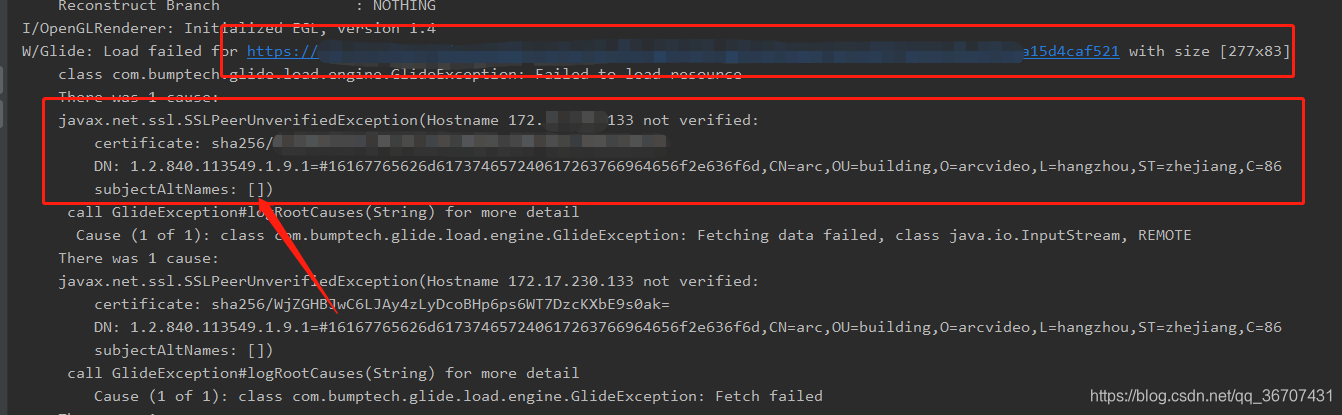Click the a15d4caf521 link ending
The height and width of the screenshot is (415, 1342).
pos(1070,51)
